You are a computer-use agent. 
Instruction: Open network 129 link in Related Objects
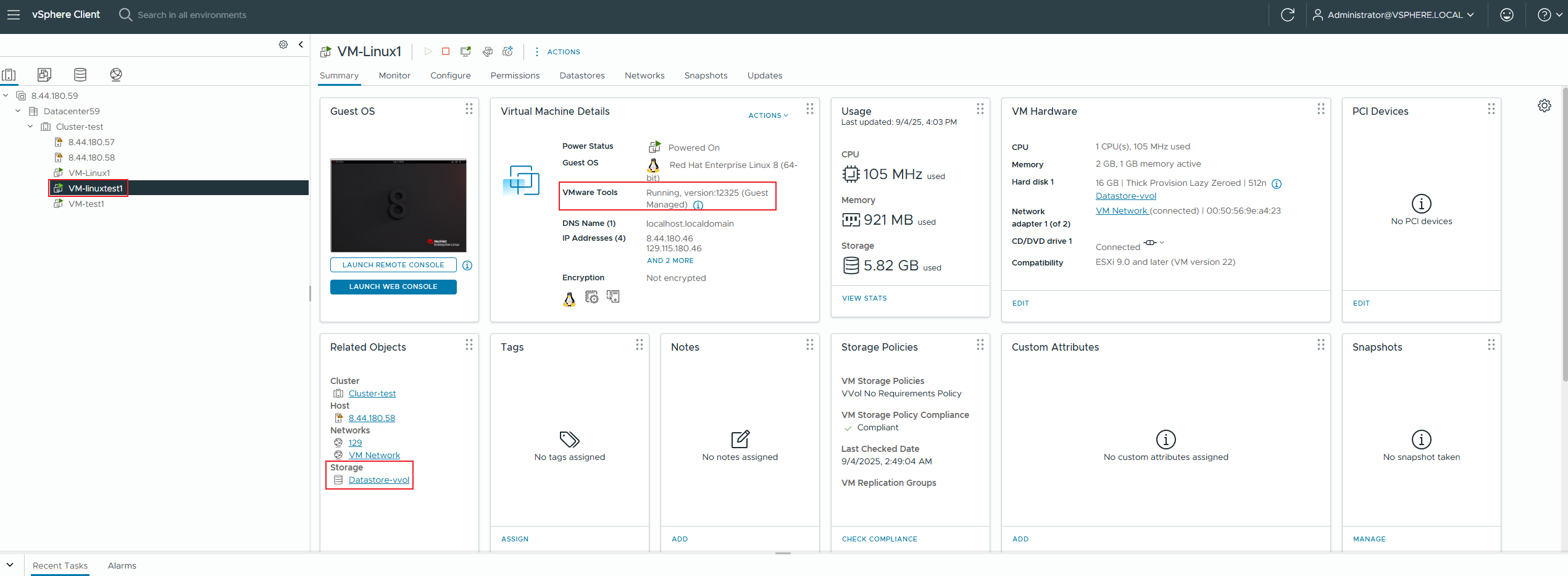[355, 443]
